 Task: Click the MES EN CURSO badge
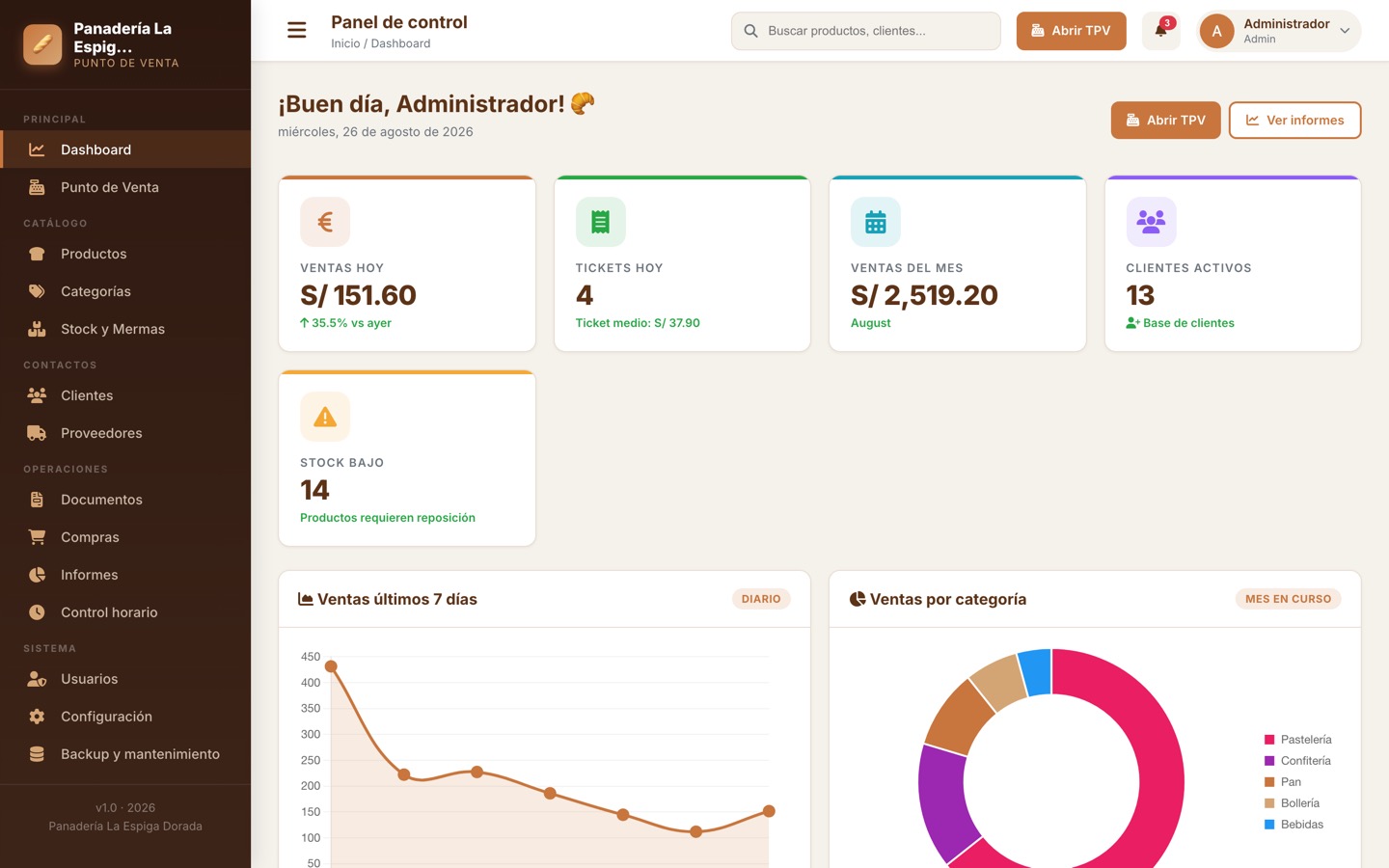coord(1288,599)
